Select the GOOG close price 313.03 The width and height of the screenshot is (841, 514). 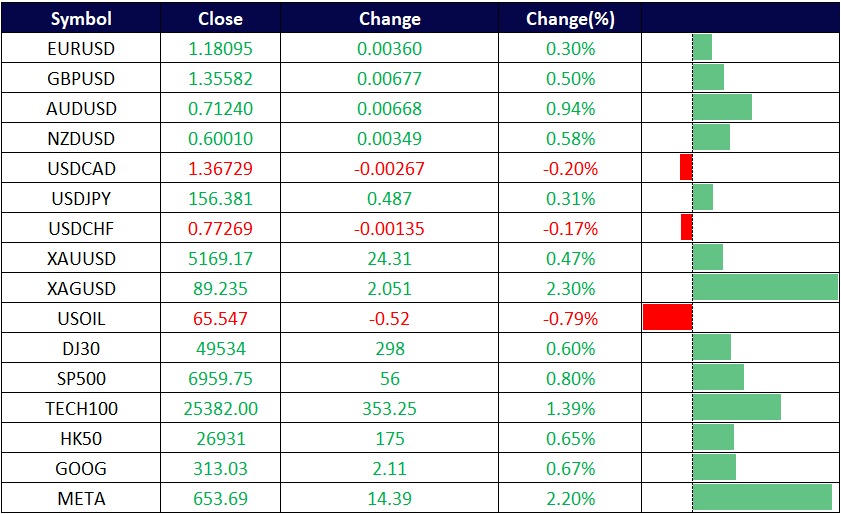pos(220,468)
